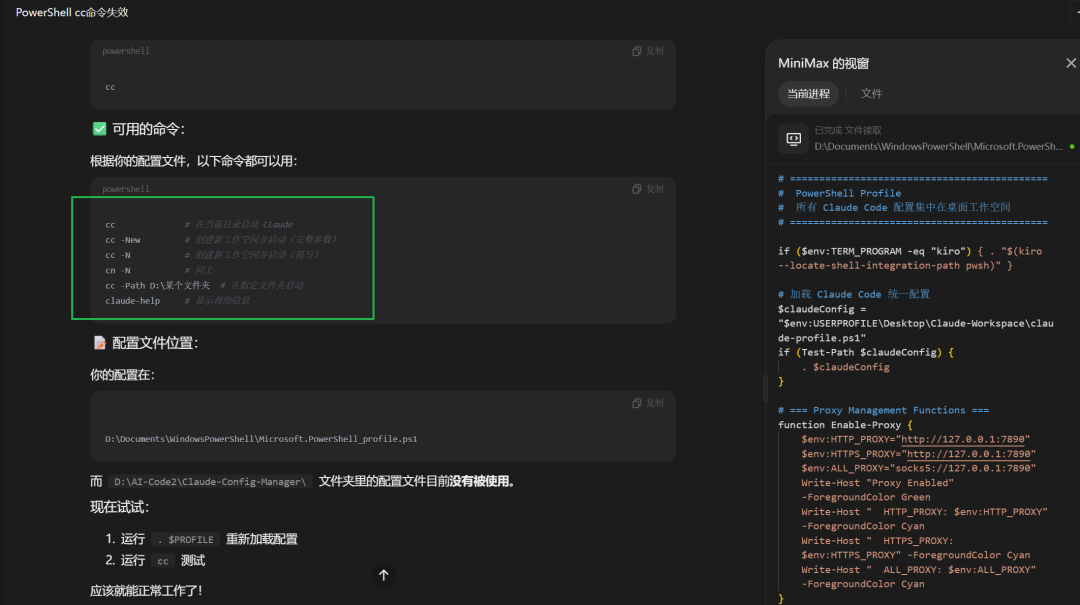The image size is (1080, 605).
Task: Click the 'function Enable-Proxy' code line
Action: [x=845, y=425]
